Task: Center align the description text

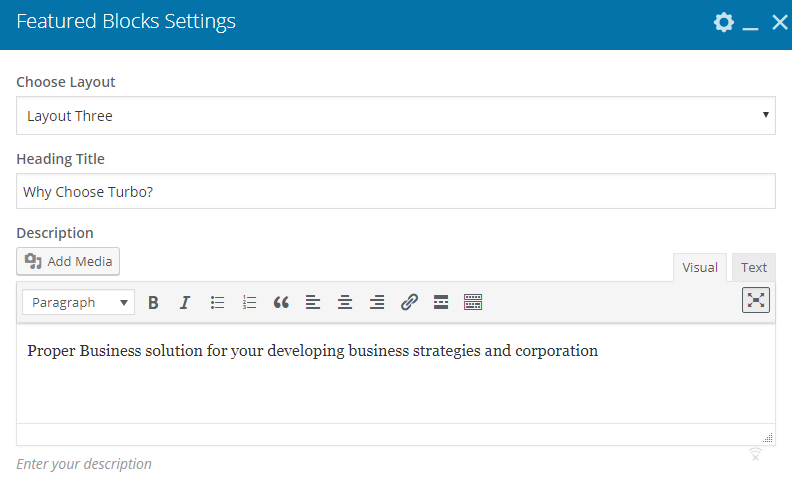Action: pos(345,302)
